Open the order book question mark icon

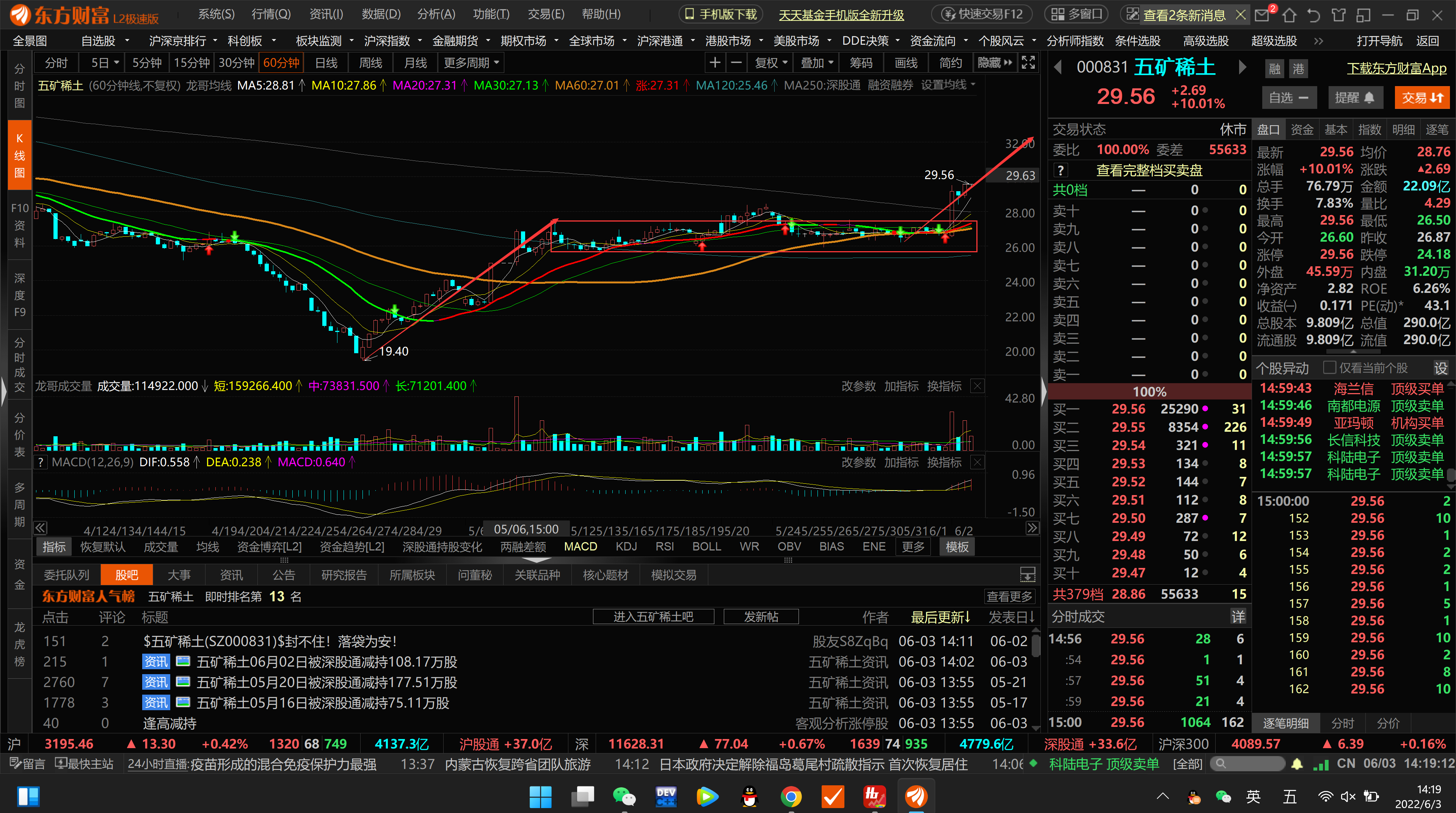[x=1061, y=170]
